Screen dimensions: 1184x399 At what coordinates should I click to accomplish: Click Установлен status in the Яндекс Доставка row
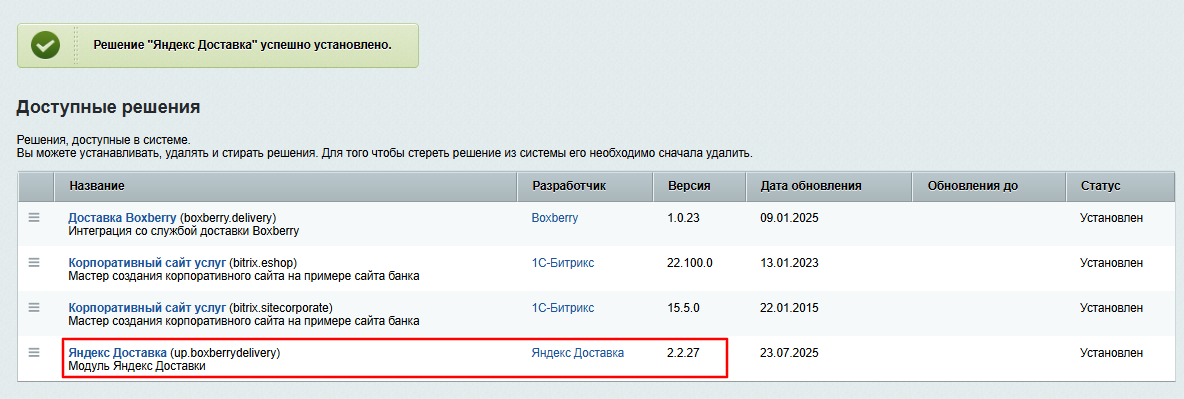pyautogui.click(x=1112, y=353)
